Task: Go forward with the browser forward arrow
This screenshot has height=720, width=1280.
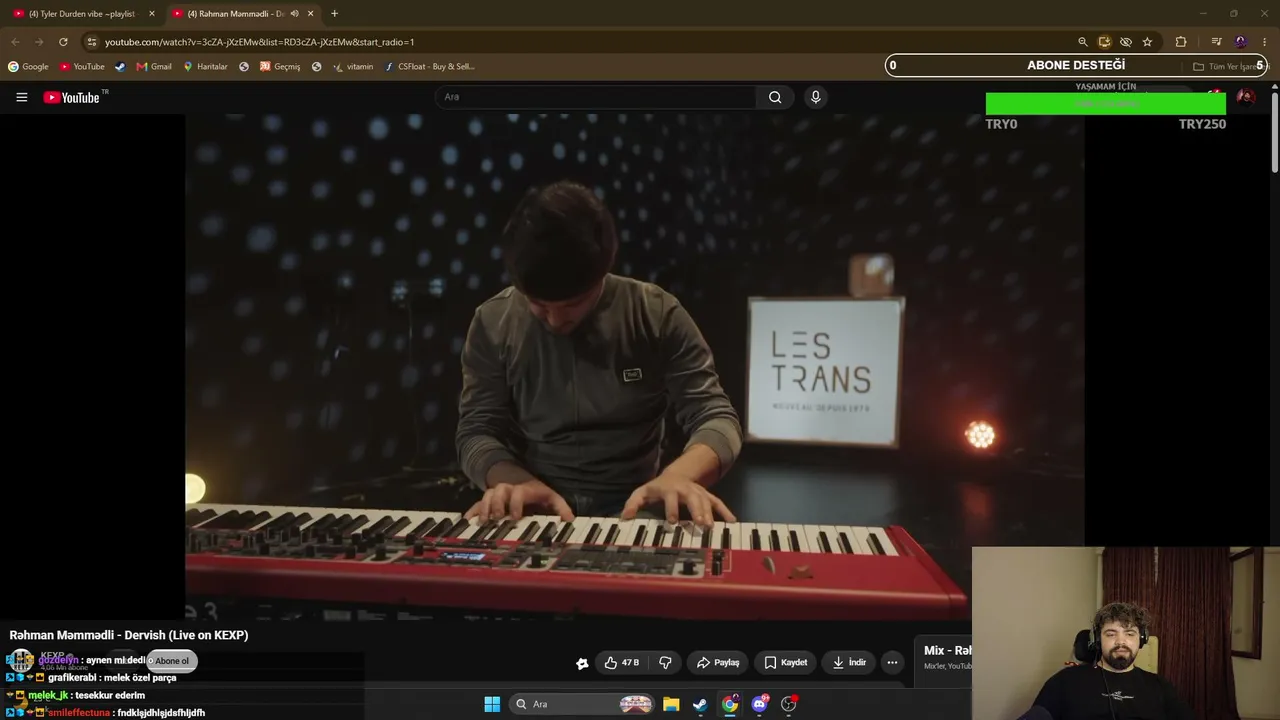Action: coord(39,42)
